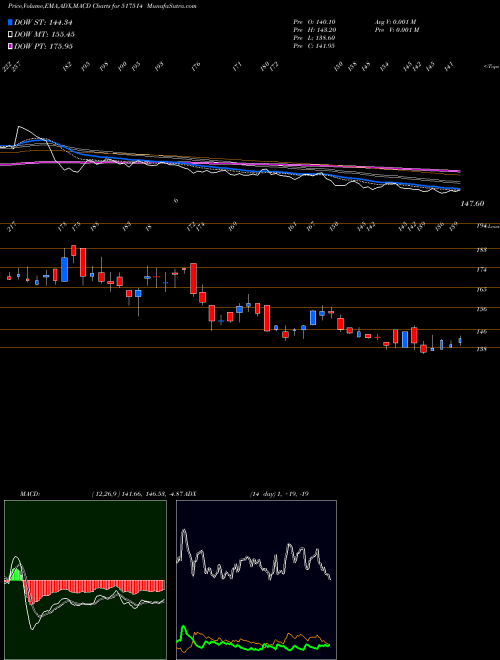Click the 165 price axis label

(x=481, y=290)
